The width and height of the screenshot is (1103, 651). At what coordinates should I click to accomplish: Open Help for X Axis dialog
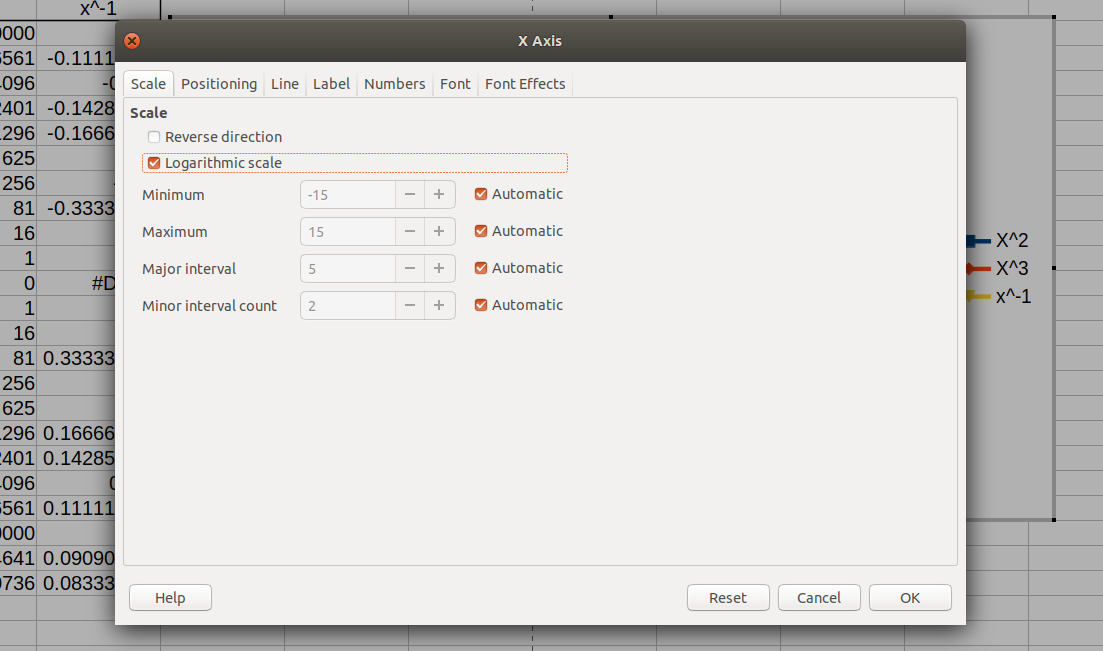[x=170, y=598]
